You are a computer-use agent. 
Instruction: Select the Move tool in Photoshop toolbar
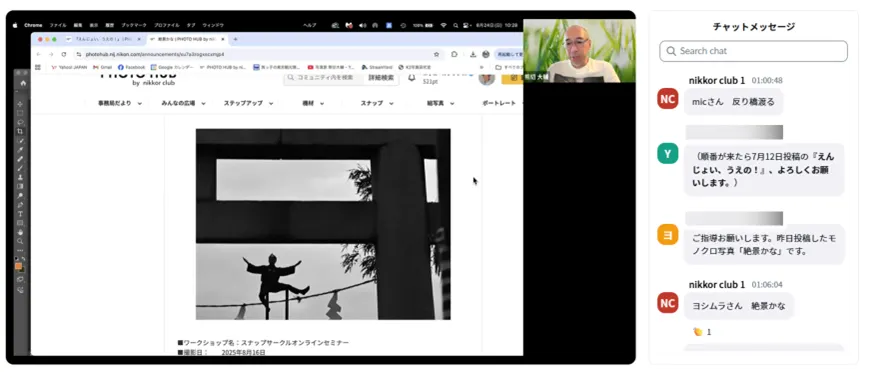pos(20,104)
